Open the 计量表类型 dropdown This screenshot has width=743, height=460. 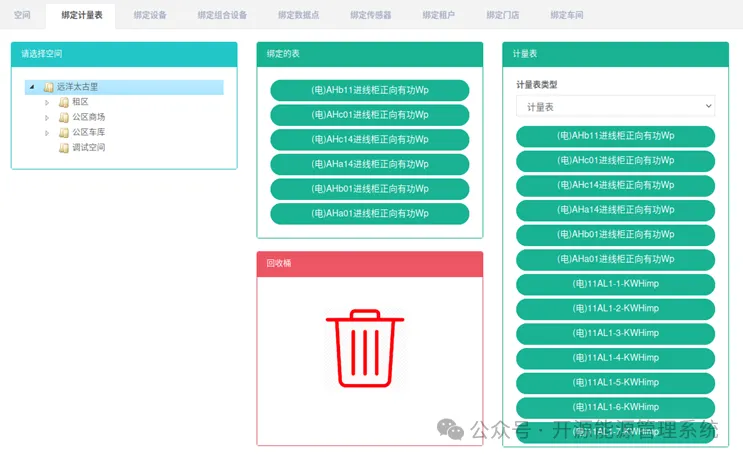(x=616, y=107)
